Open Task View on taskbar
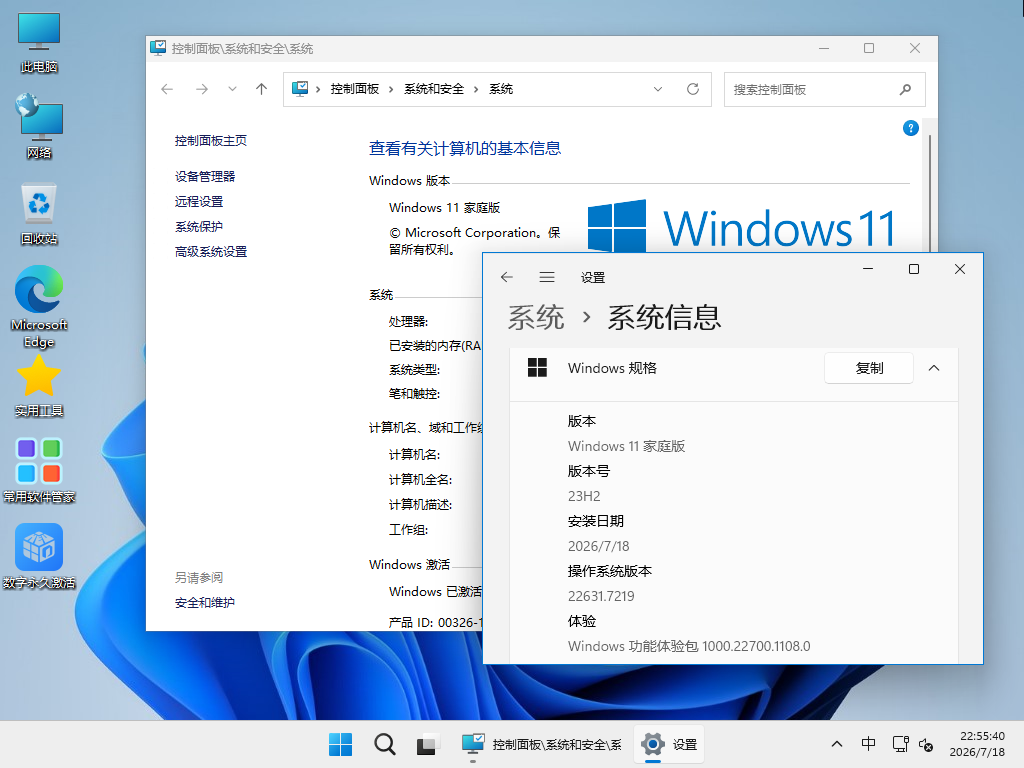The image size is (1024, 768). (427, 744)
